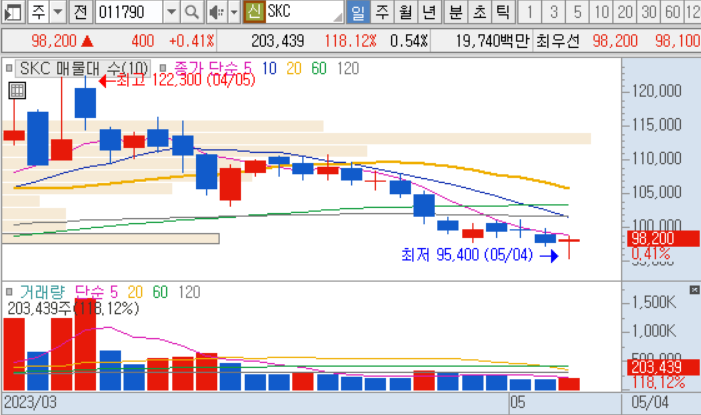Screen dimensions: 701x415
Task: Click current price 98,200 in the quote bar
Action: click(x=54, y=41)
